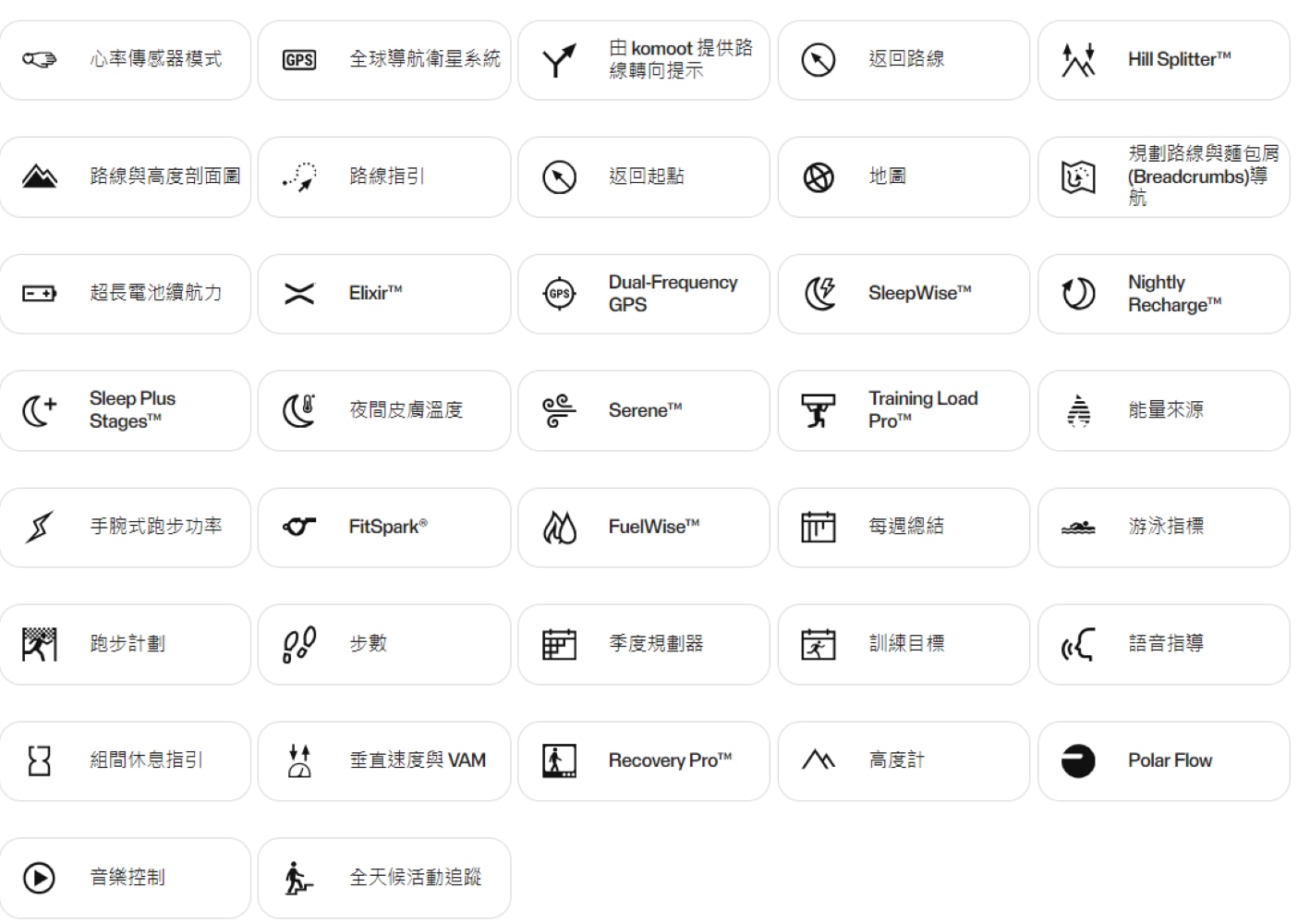This screenshot has width=1298, height=924.
Task: Click the Hill Splitter mountain arrows icon
Action: pyautogui.click(x=1078, y=60)
